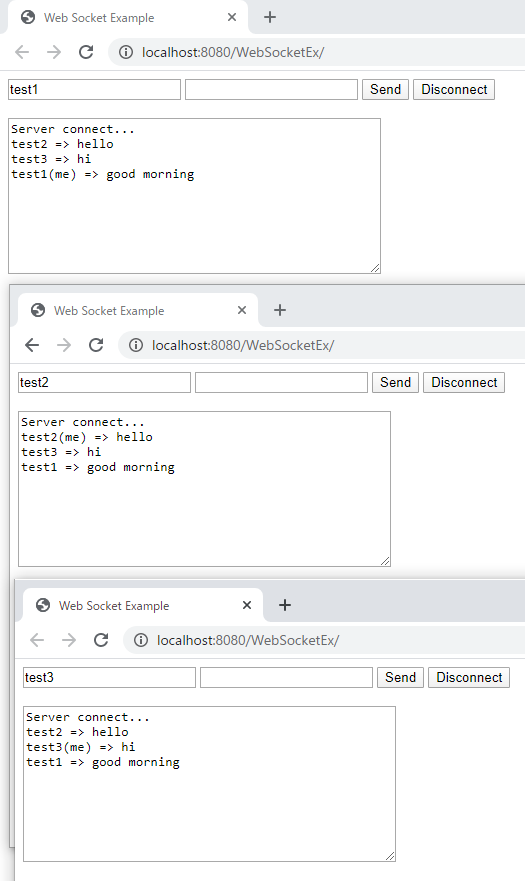The height and width of the screenshot is (881, 525).
Task: Open new tab in test3 window
Action: click(285, 605)
